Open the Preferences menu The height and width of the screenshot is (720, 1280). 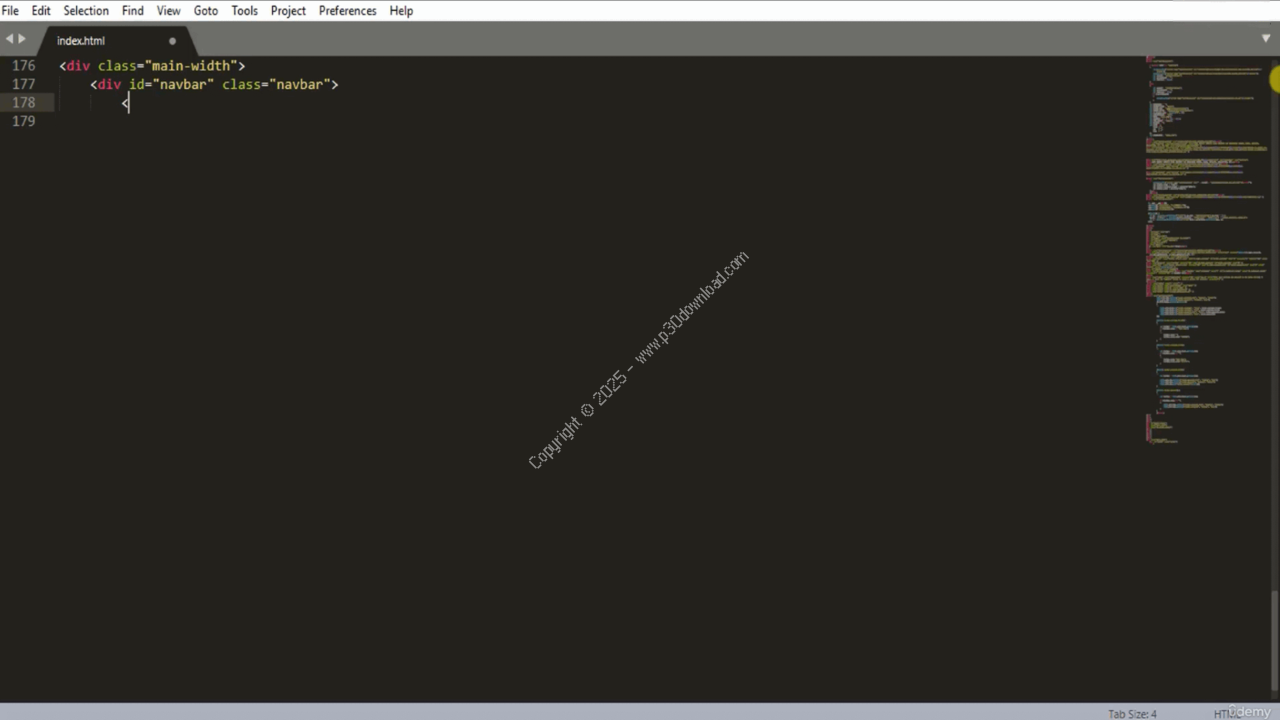[347, 11]
